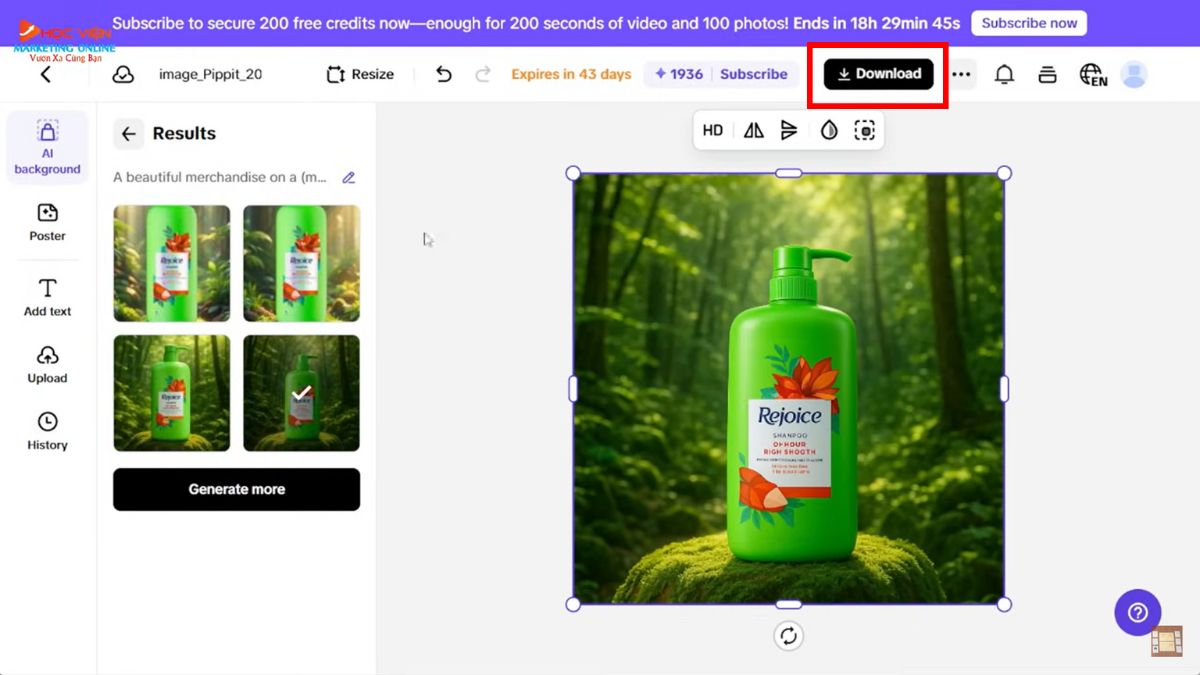Click the Results panel heading

point(184,133)
